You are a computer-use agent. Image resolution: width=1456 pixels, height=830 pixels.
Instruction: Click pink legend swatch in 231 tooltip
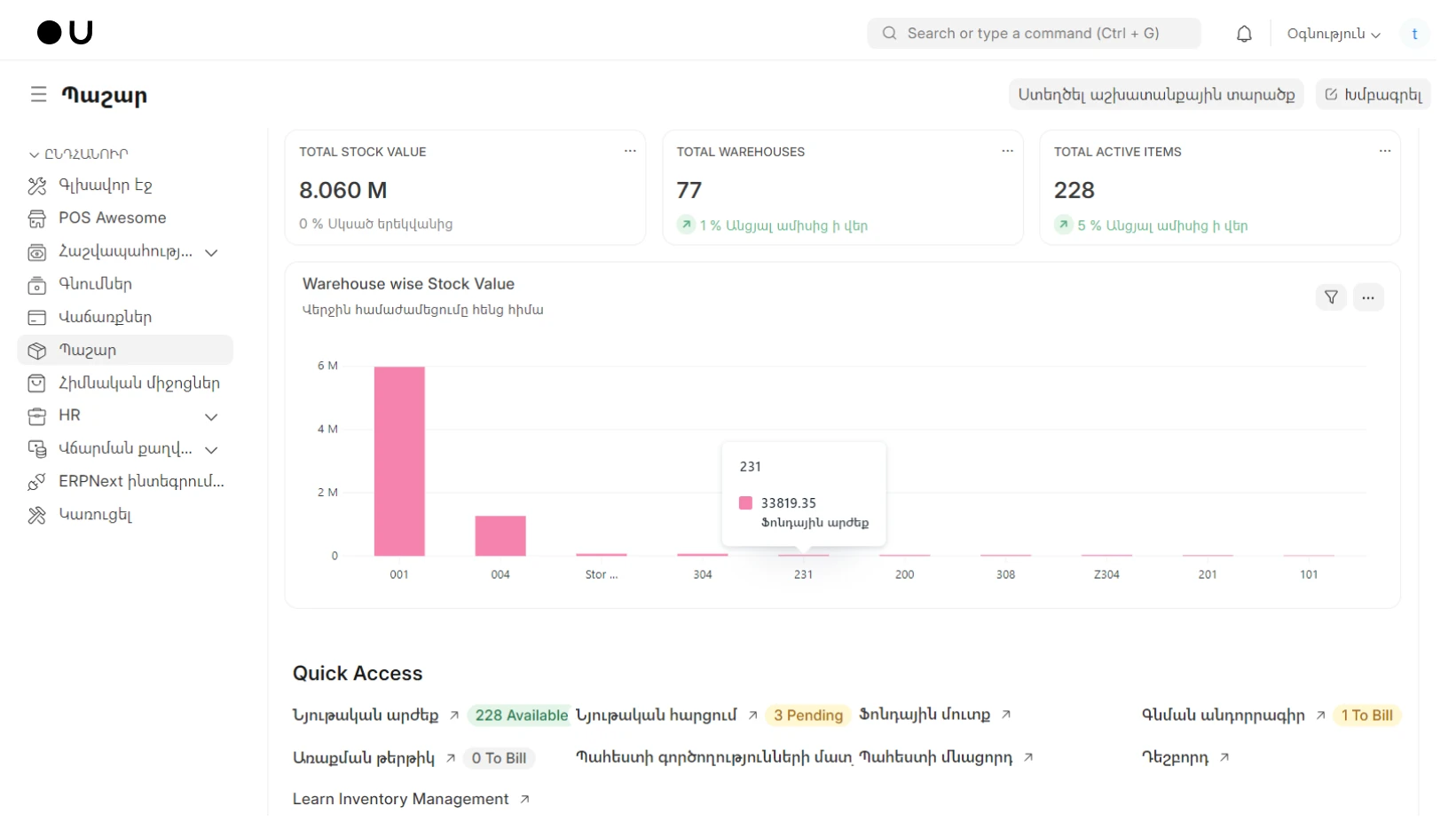click(x=745, y=503)
